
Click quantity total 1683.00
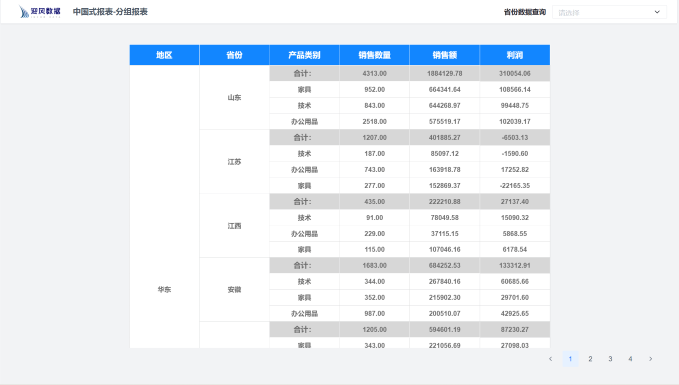click(375, 265)
